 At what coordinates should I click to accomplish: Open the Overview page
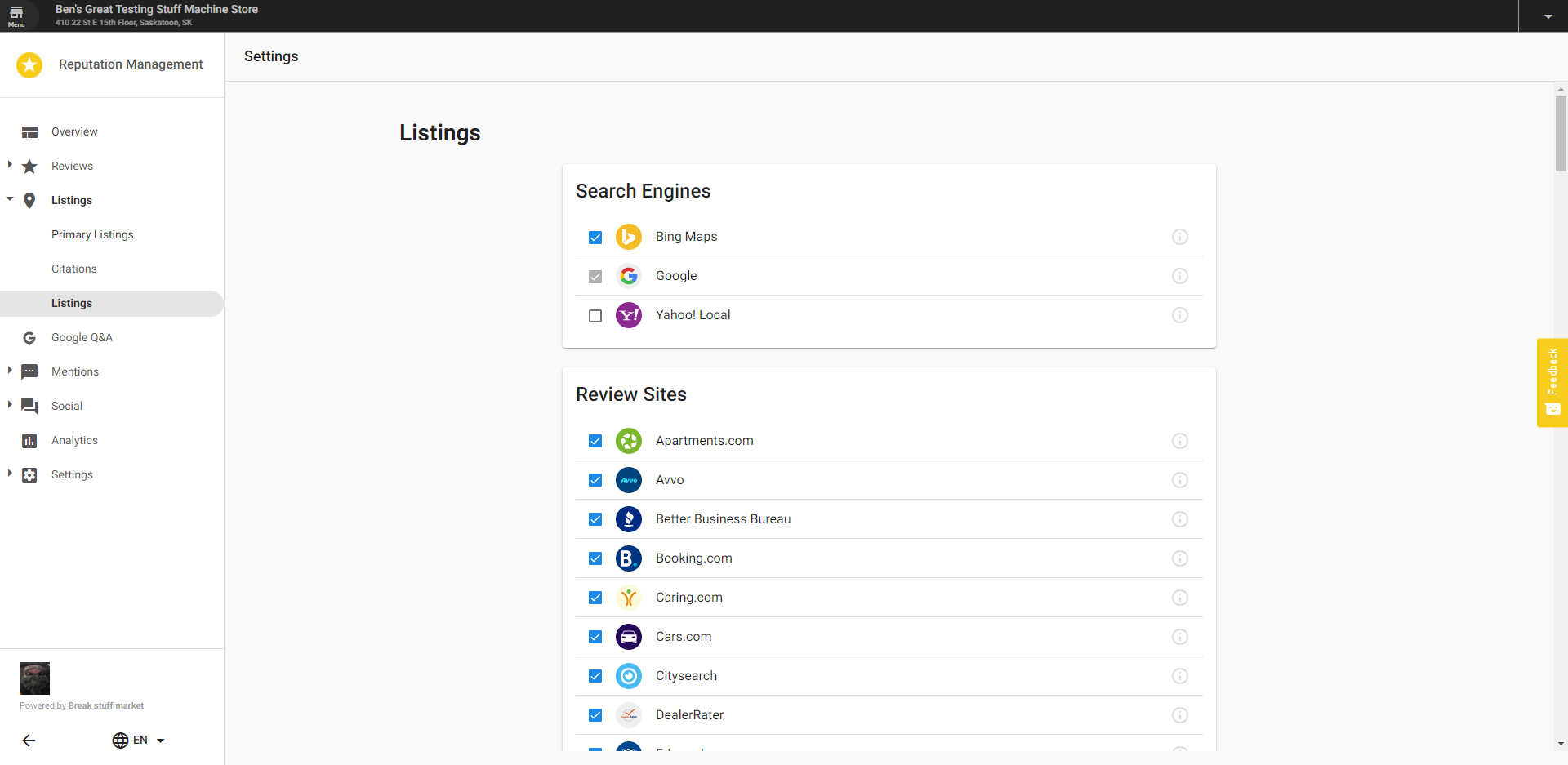74,132
